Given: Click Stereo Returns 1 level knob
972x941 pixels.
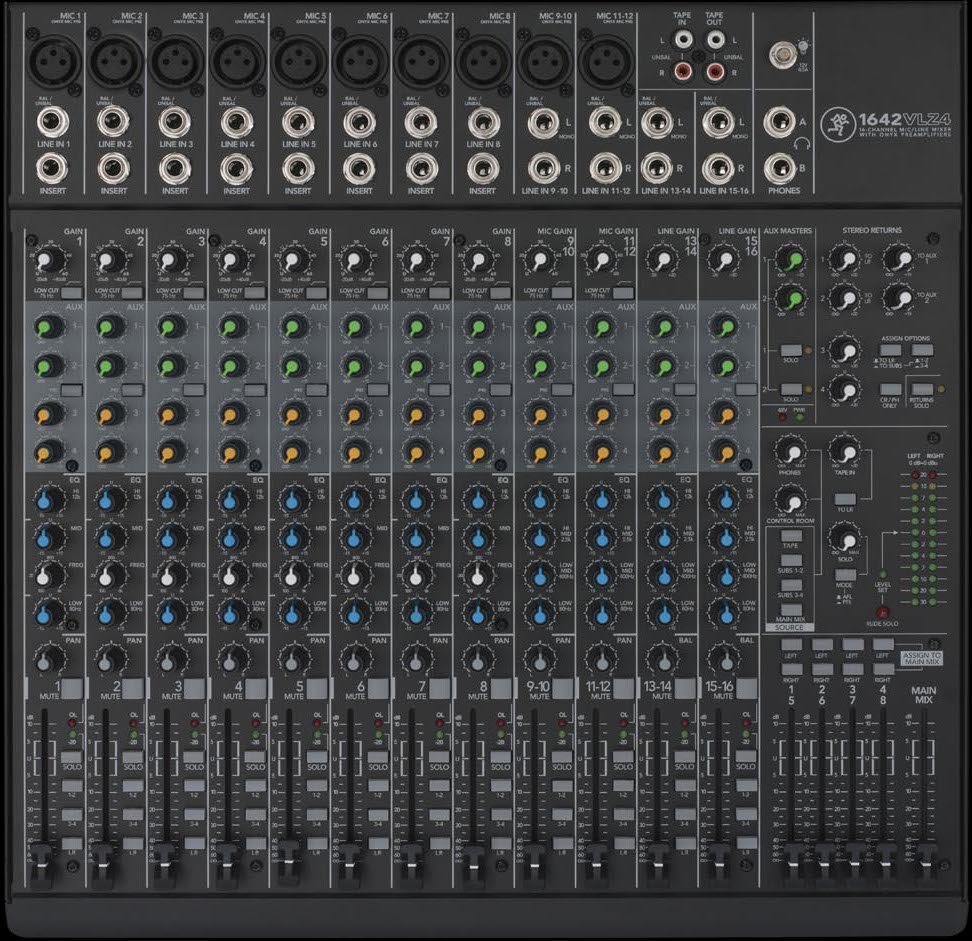Looking at the screenshot, I should coord(846,259).
